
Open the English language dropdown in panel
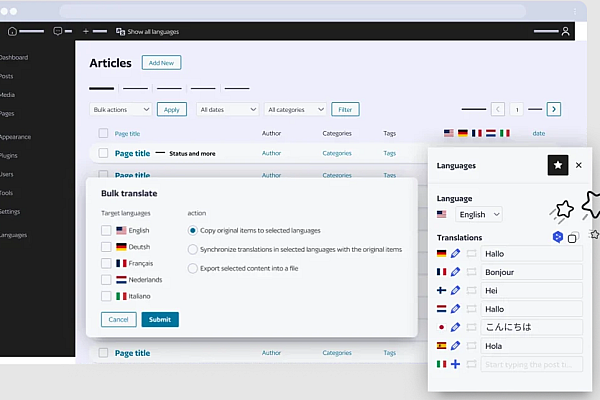pos(478,214)
